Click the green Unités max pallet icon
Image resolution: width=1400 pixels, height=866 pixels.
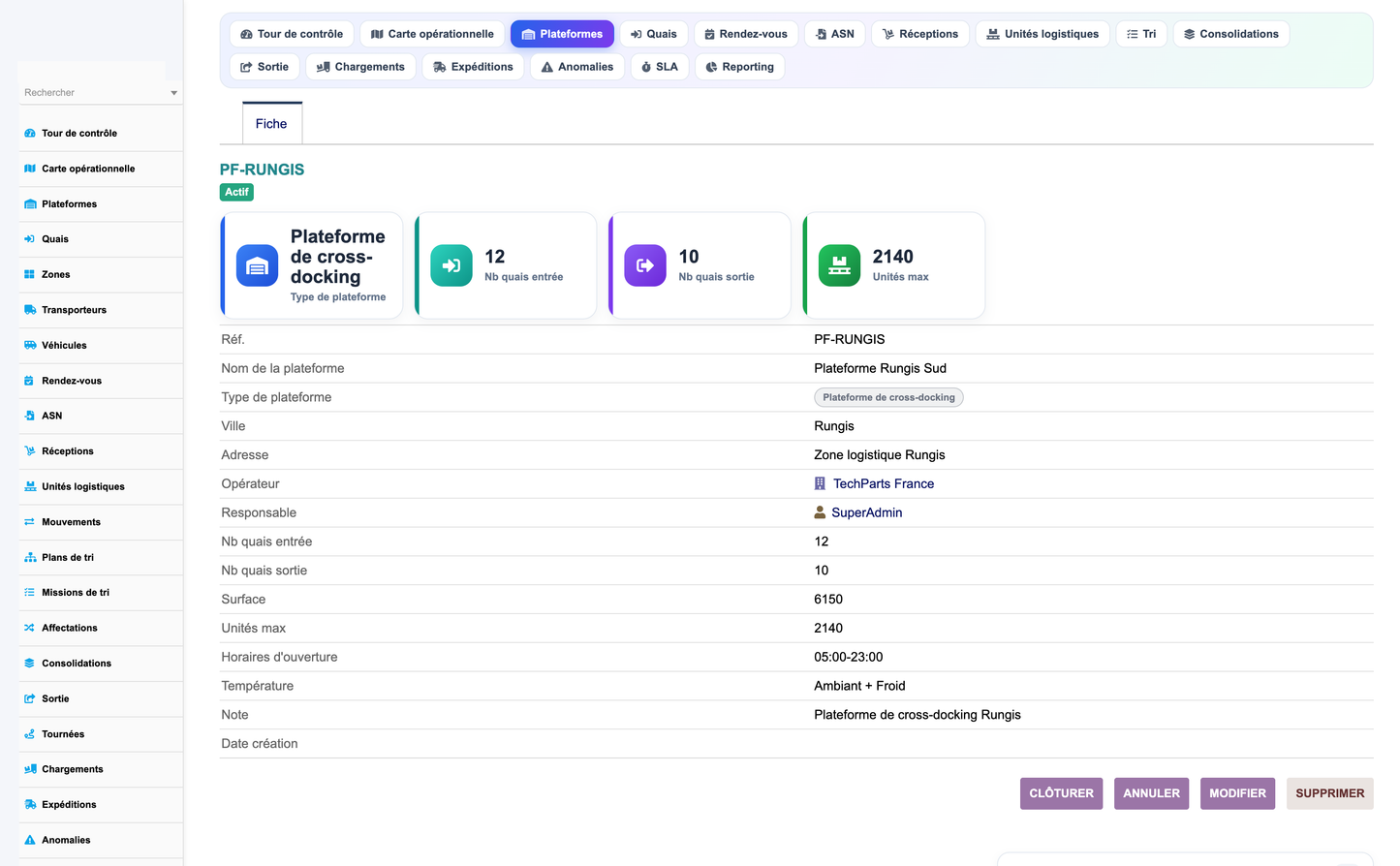point(839,265)
